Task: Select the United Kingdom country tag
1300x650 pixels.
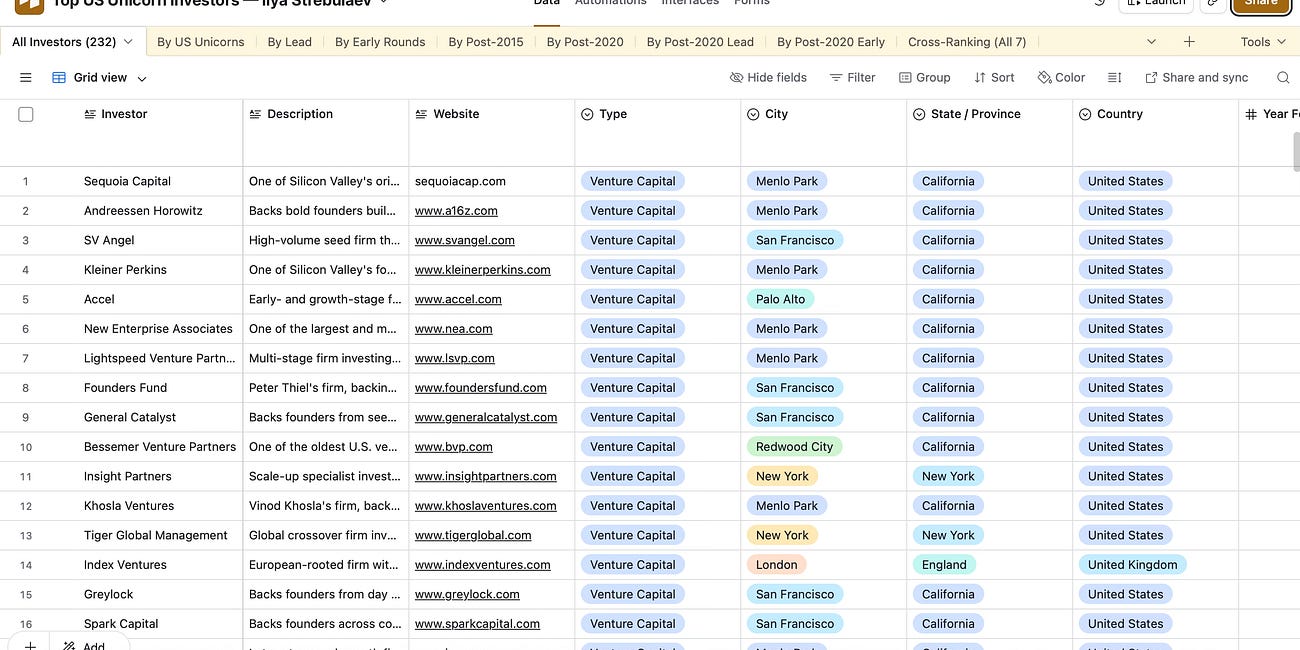Action: click(1133, 565)
